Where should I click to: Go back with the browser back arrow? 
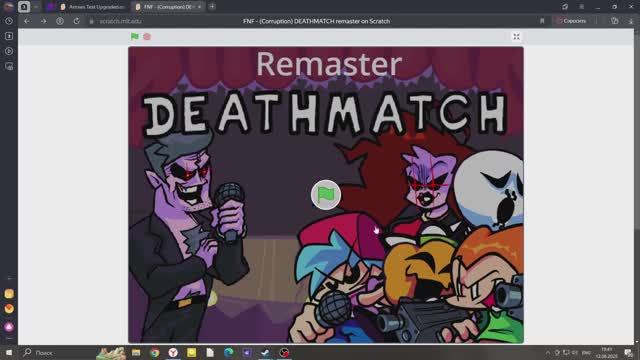[27, 21]
